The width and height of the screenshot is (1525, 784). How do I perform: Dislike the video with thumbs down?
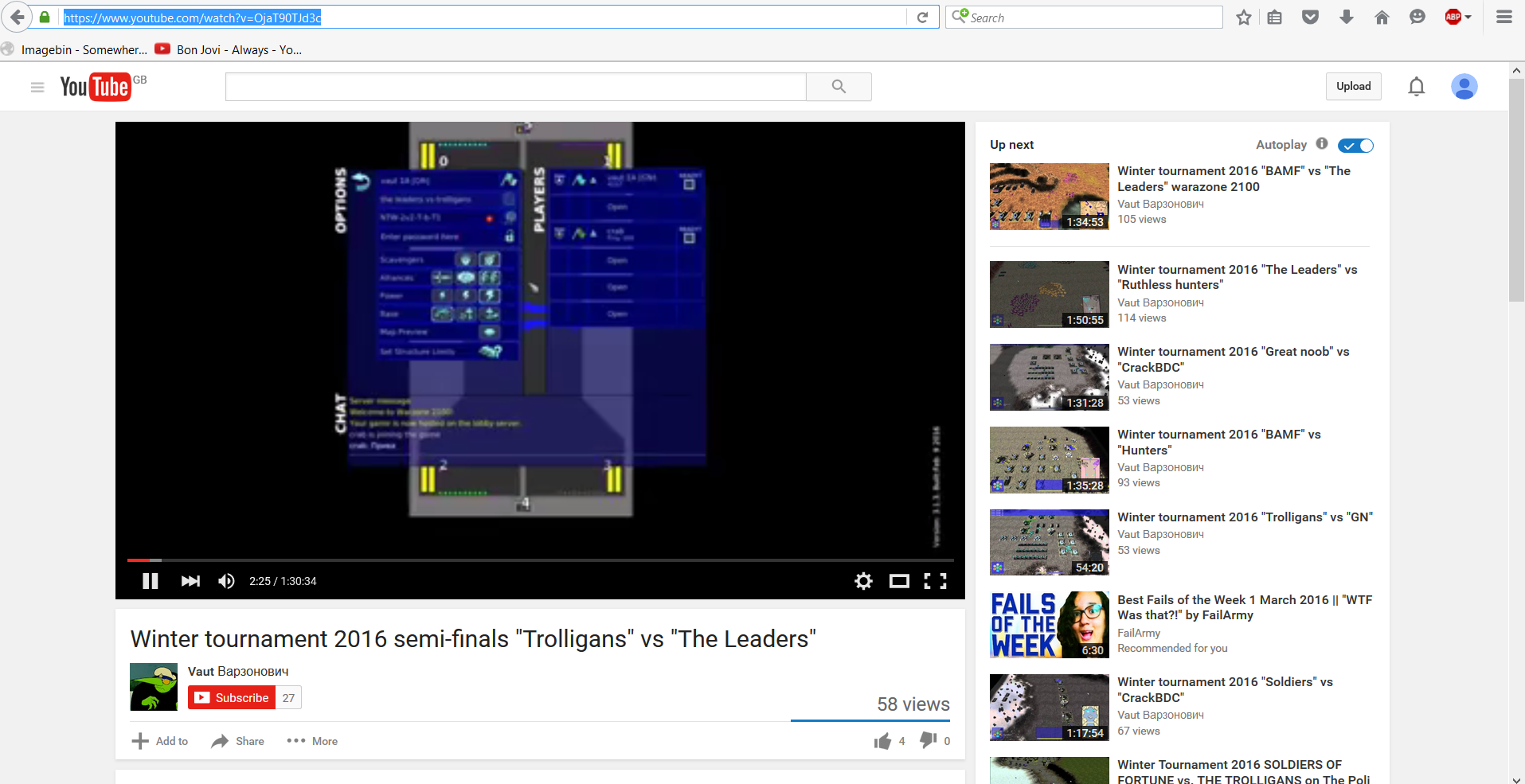(929, 740)
